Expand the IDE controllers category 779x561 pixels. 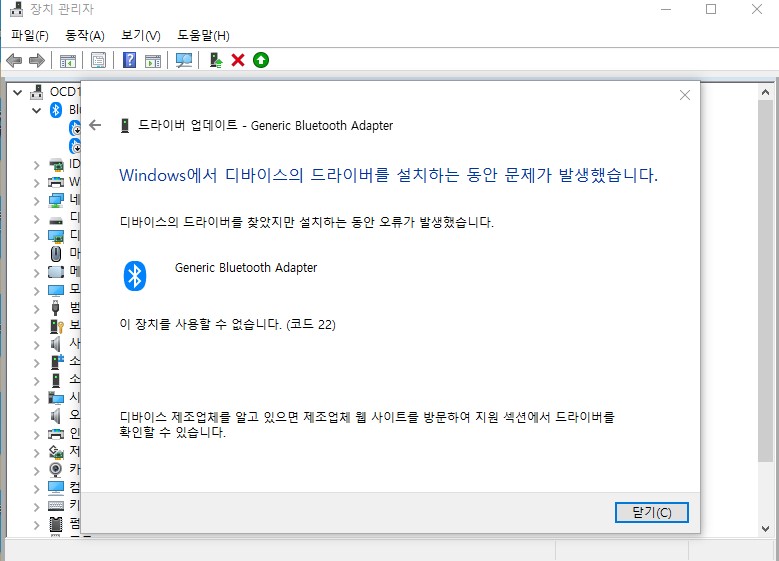pyautogui.click(x=36, y=164)
